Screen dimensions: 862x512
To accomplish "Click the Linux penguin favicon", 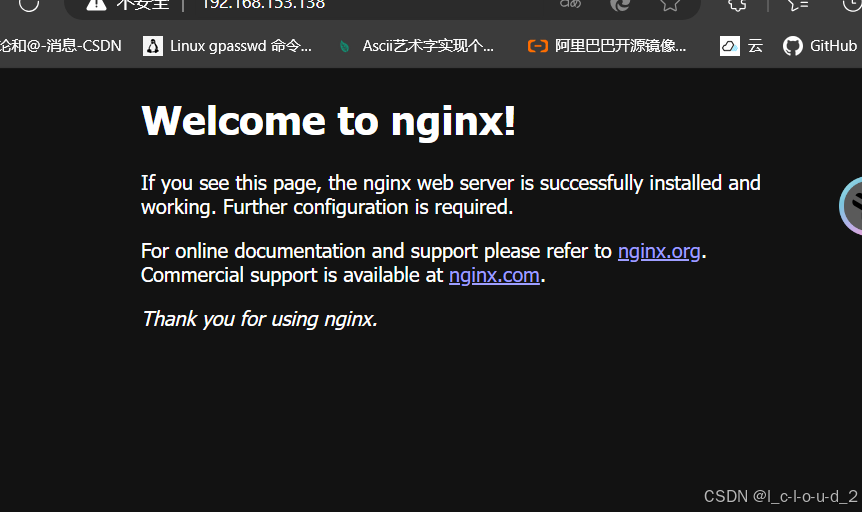I will (x=153, y=46).
